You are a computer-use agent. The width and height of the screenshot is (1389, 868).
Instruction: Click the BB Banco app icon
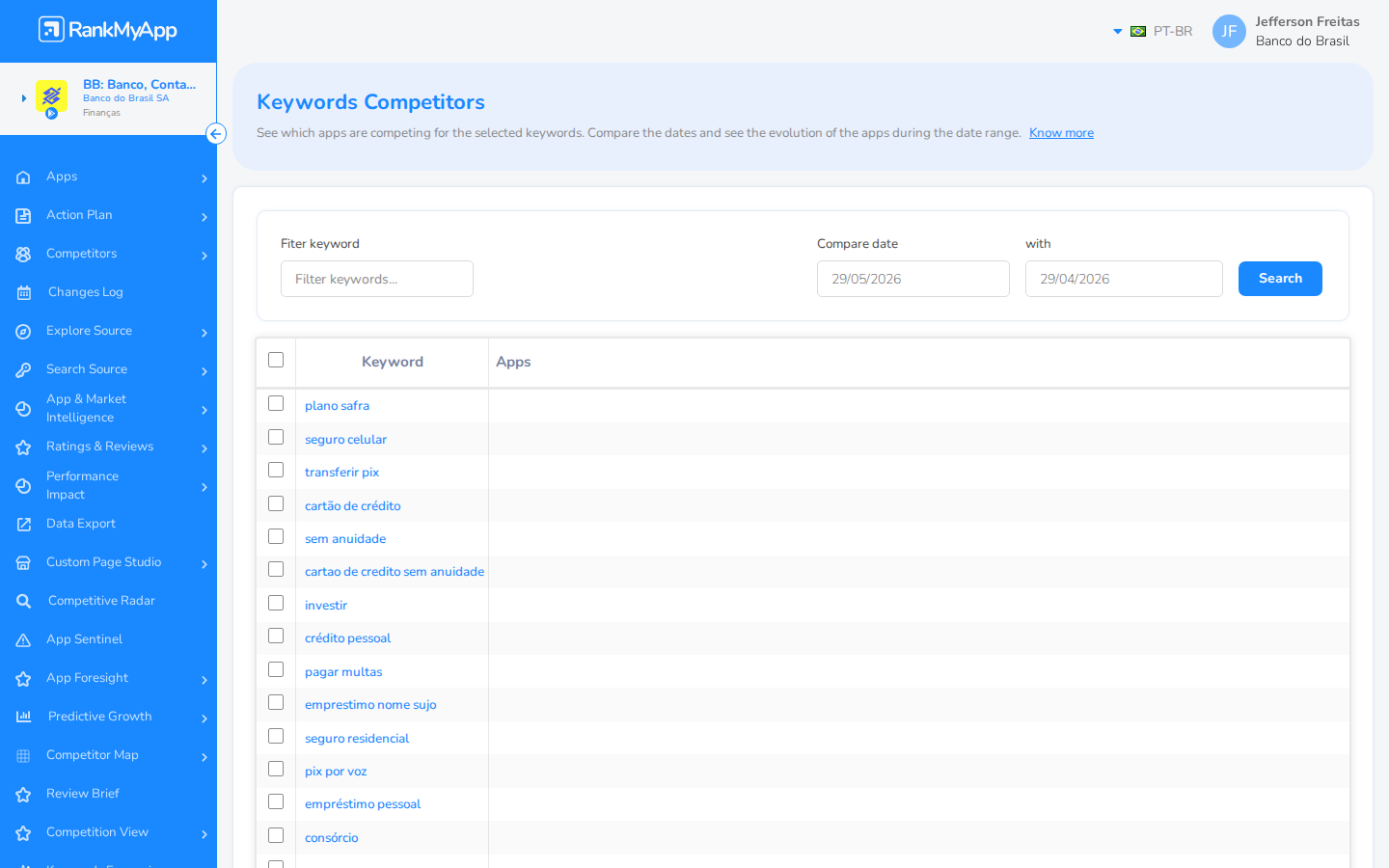51,97
